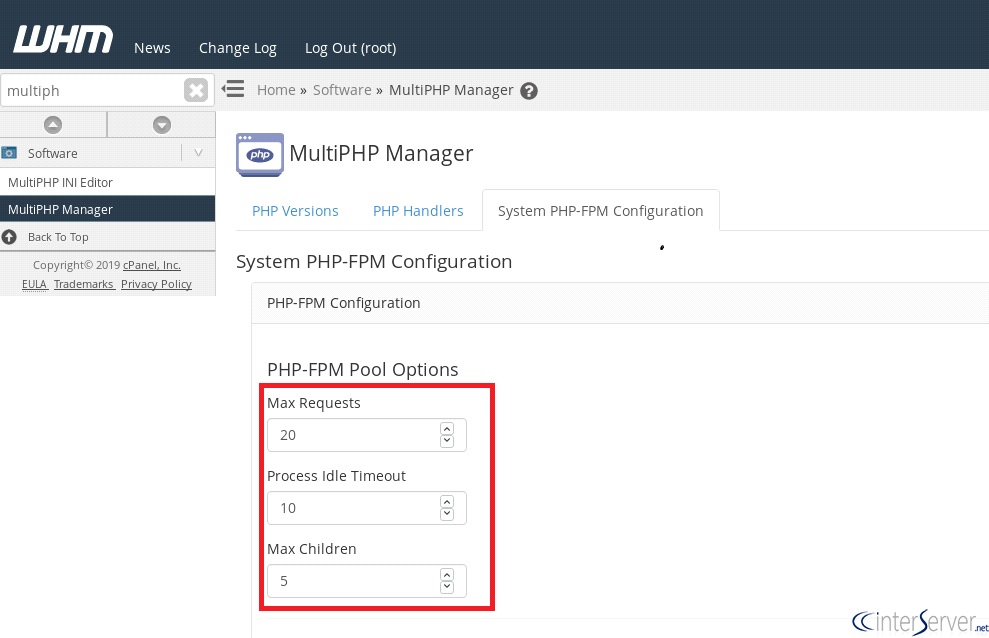The image size is (989, 638).
Task: Click the PHP-FPM Pool Options heading
Action: (363, 369)
